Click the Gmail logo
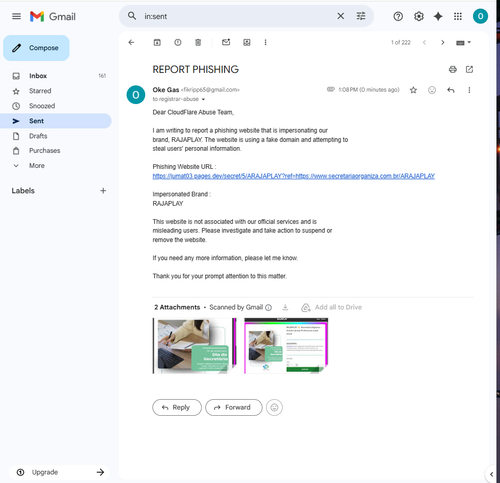Image resolution: width=500 pixels, height=483 pixels. pyautogui.click(x=53, y=16)
